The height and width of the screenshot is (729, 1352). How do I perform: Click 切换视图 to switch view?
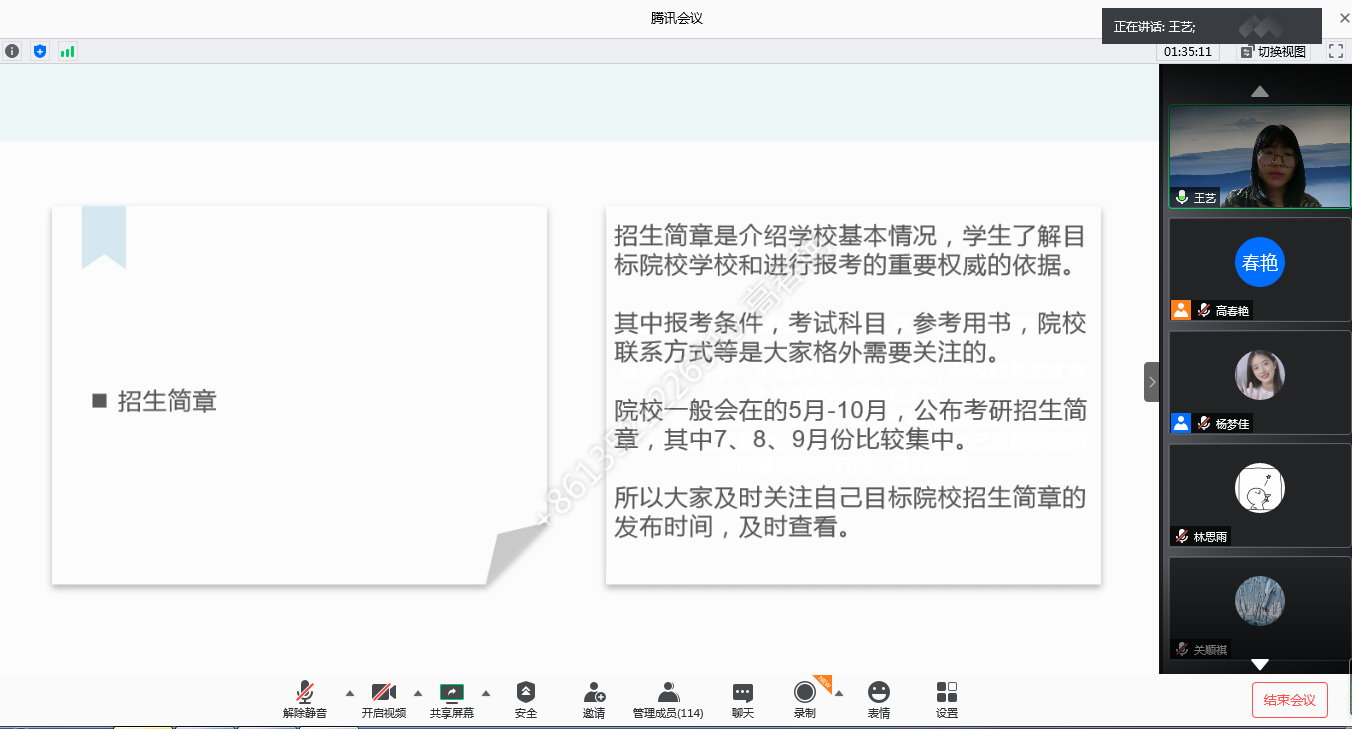[x=1274, y=52]
